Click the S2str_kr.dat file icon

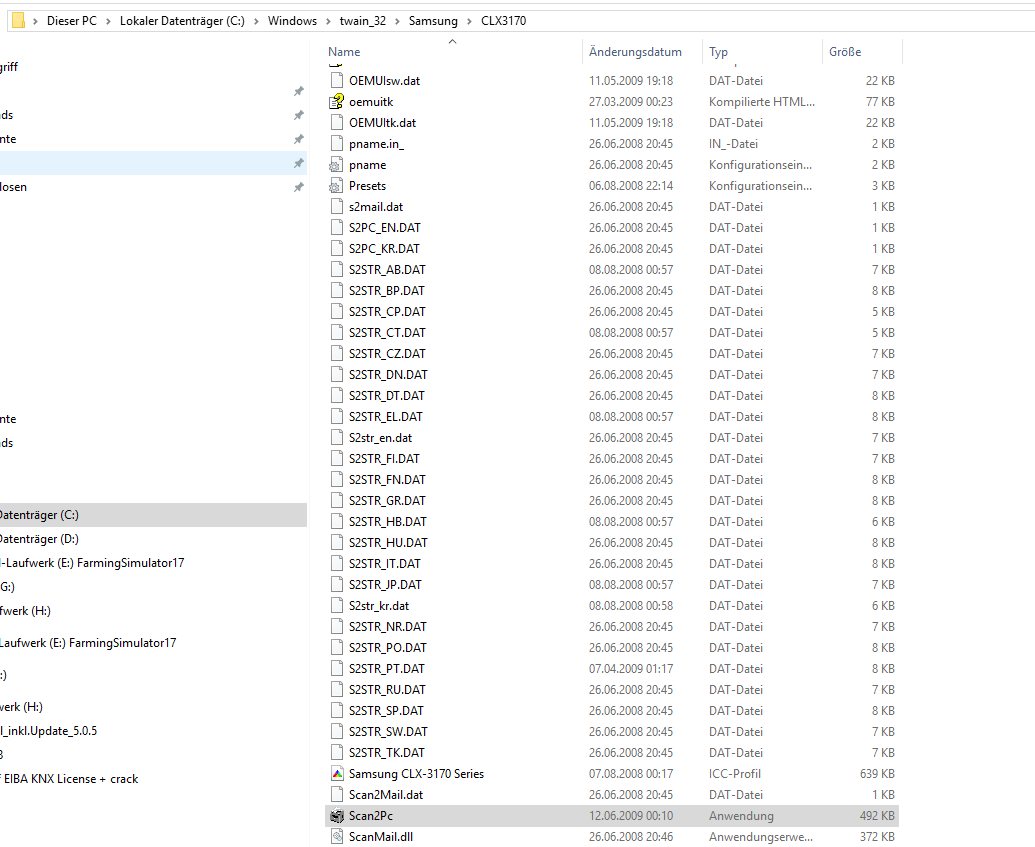[337, 605]
